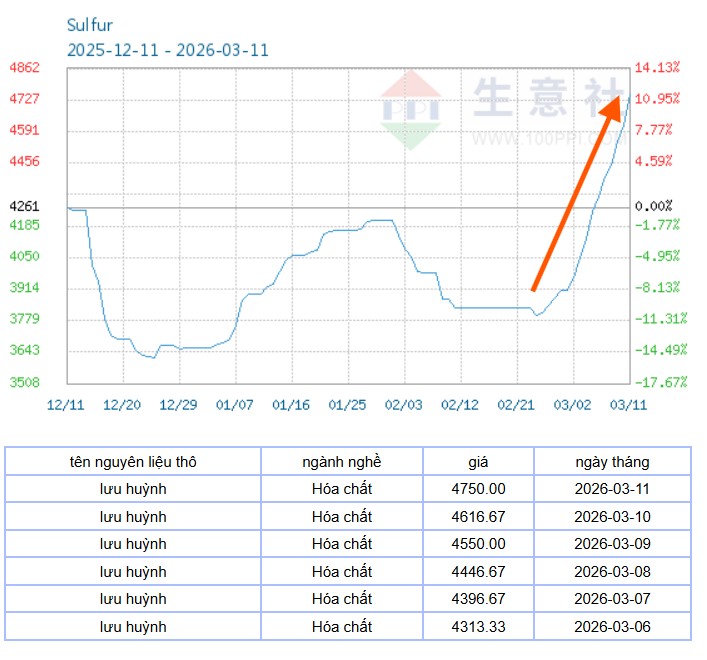Sort by the 'giá' column header
The height and width of the screenshot is (660, 707).
478,462
